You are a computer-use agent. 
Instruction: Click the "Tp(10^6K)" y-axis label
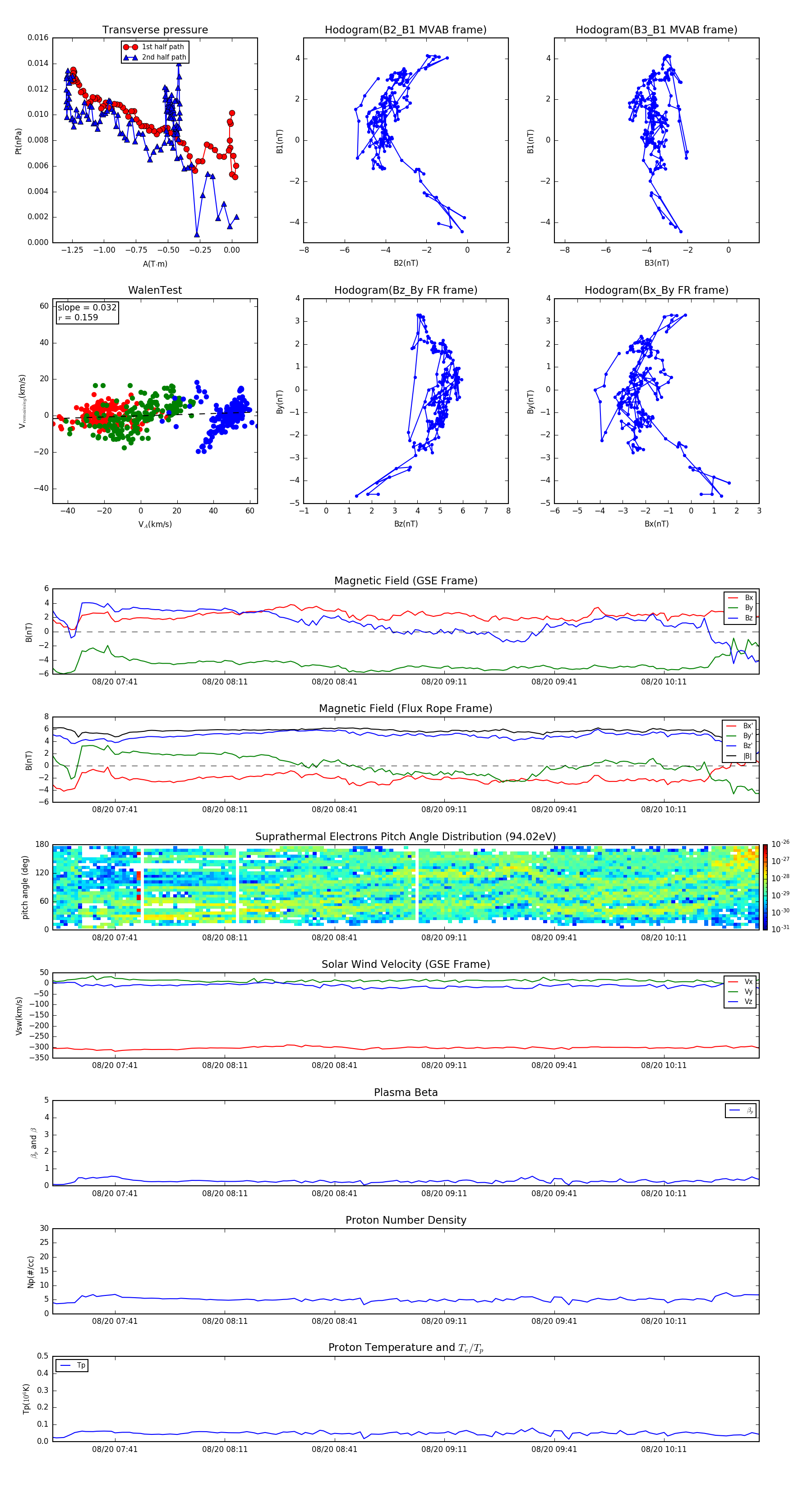[x=26, y=1399]
